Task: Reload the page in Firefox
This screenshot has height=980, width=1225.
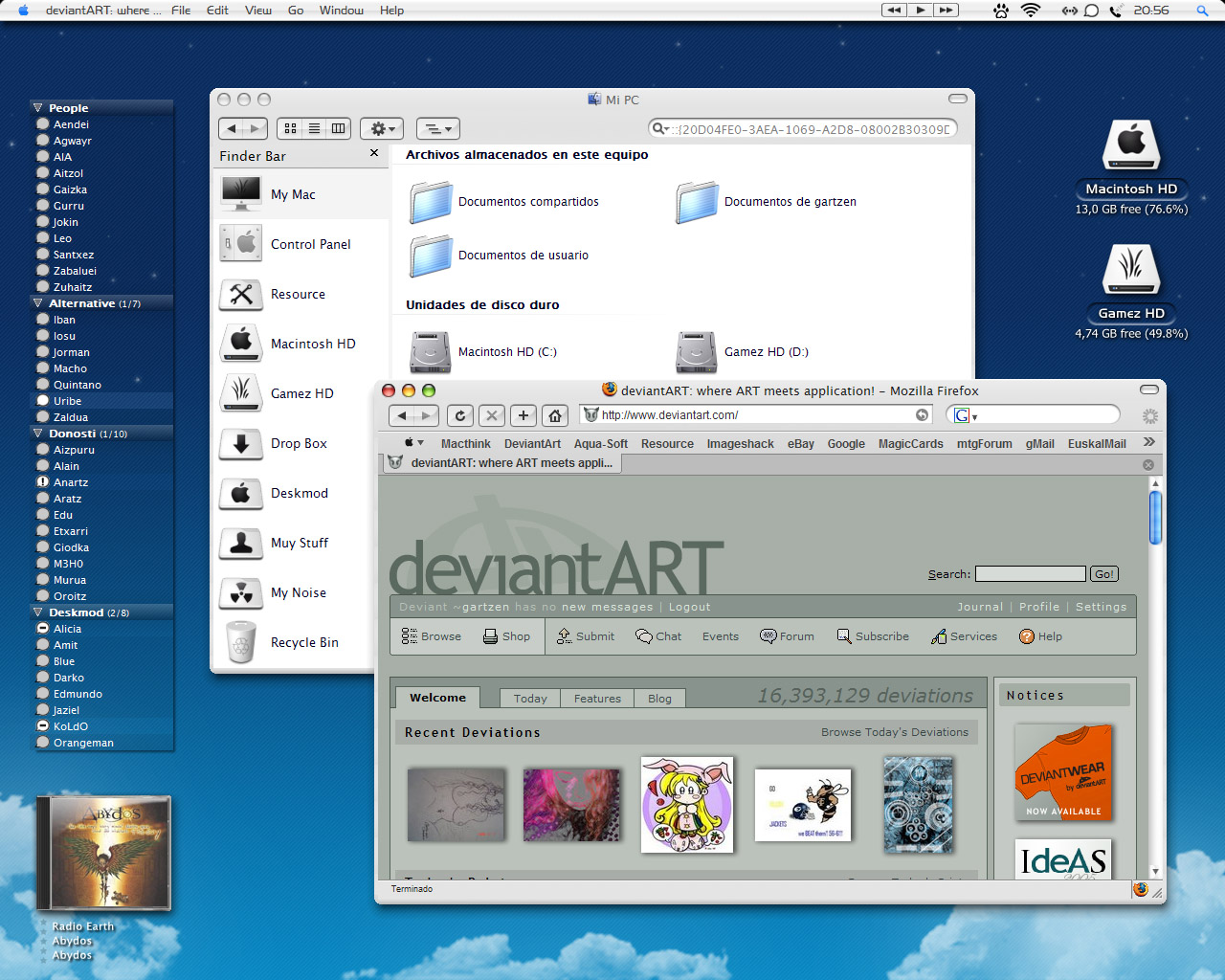Action: [x=460, y=415]
